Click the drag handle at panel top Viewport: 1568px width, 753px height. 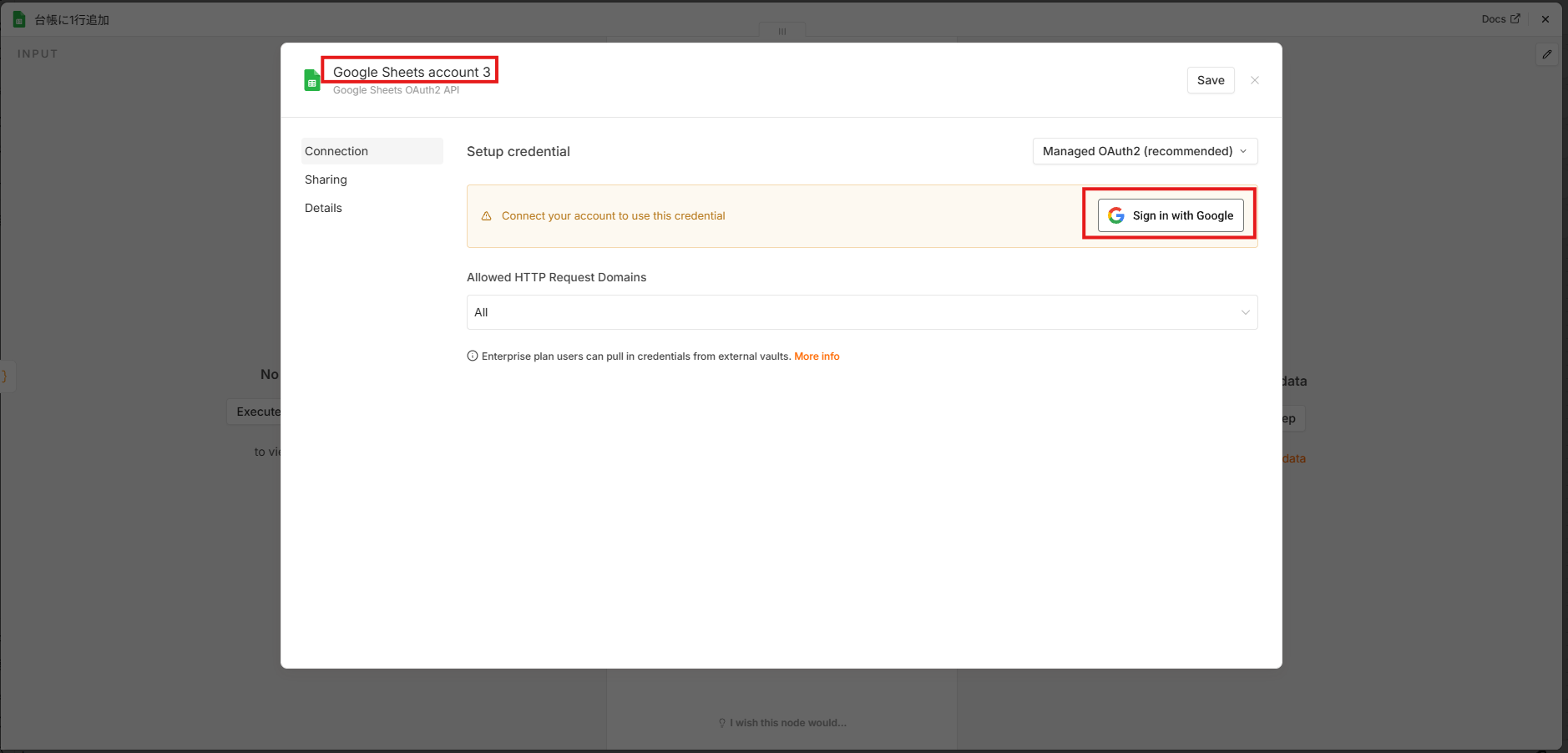pyautogui.click(x=782, y=31)
